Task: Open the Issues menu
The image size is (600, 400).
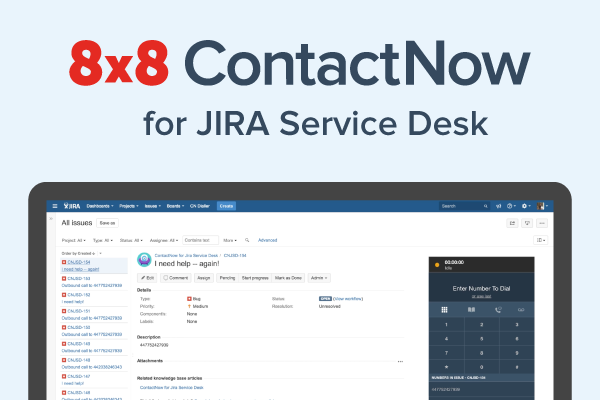Action: coord(153,206)
